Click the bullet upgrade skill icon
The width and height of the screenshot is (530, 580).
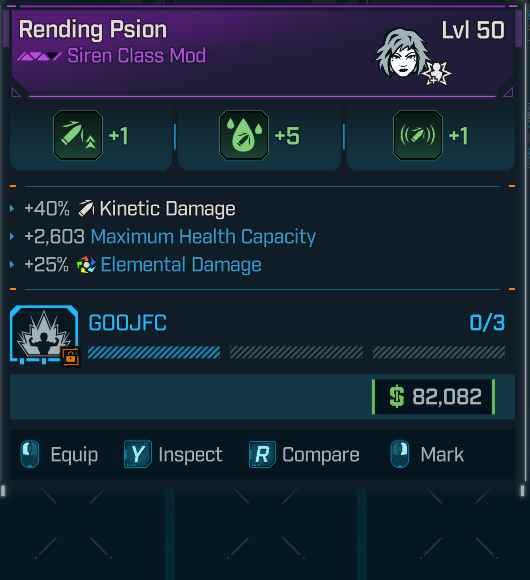pos(78,135)
